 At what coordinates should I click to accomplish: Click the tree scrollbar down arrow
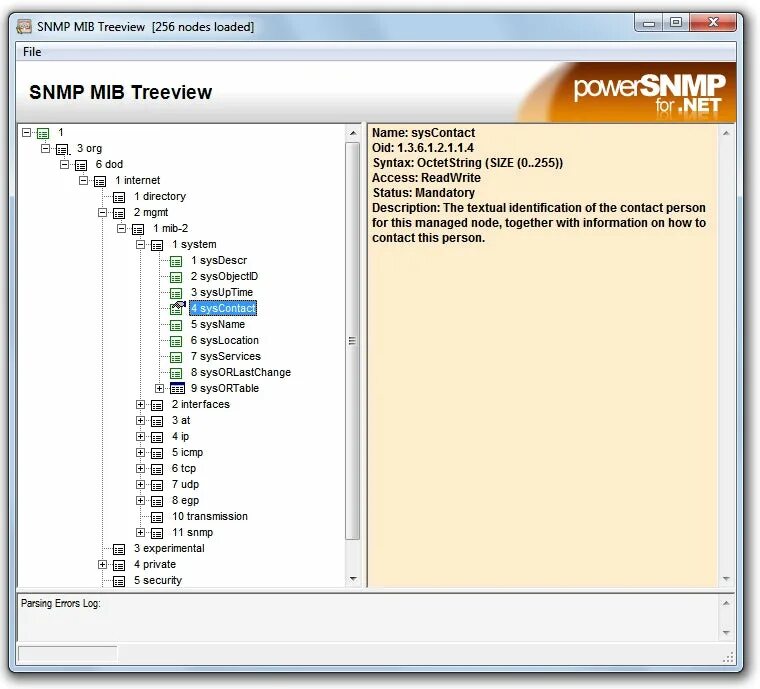tap(353, 579)
